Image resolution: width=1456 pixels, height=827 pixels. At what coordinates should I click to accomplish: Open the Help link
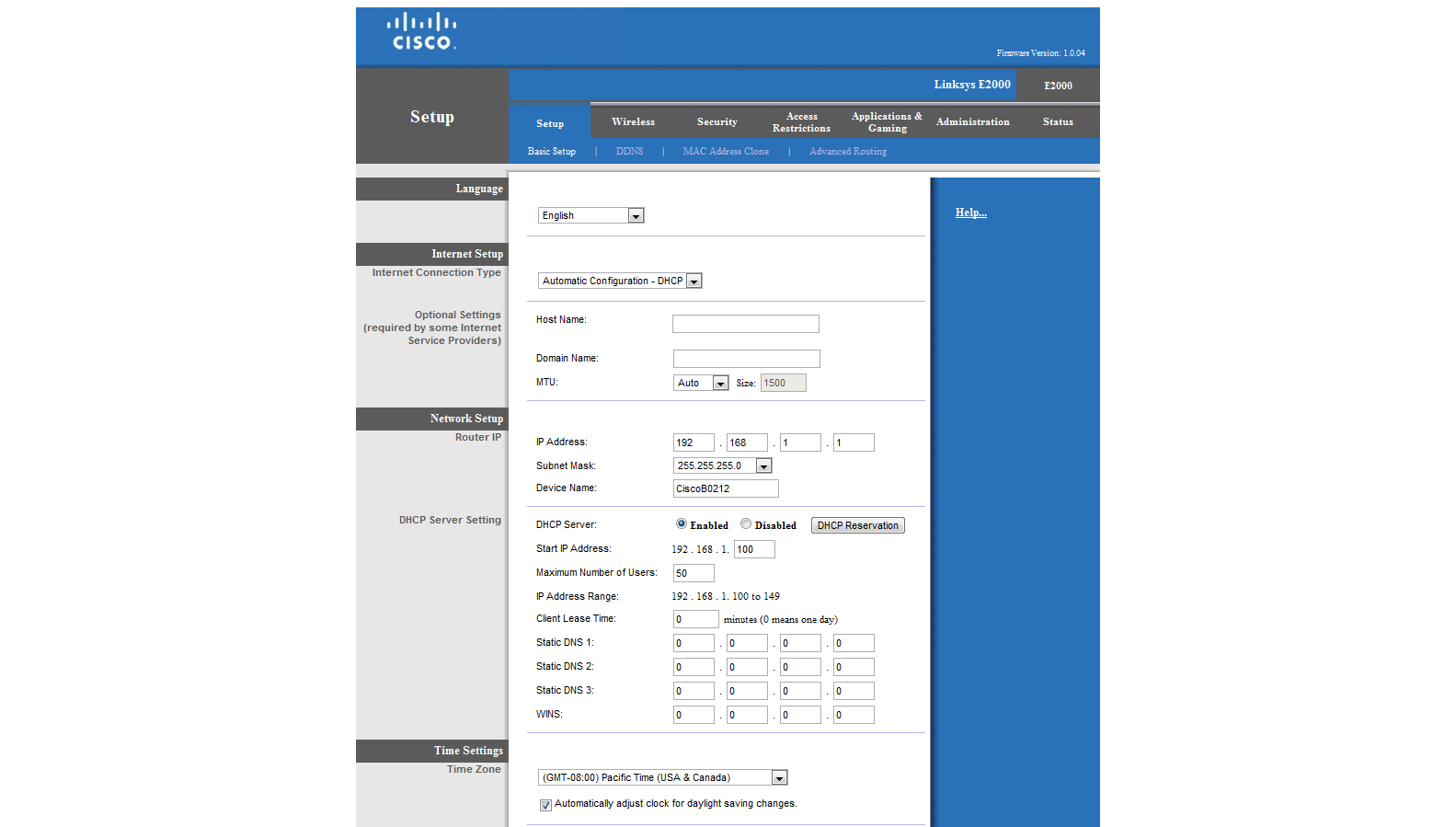pos(970,212)
